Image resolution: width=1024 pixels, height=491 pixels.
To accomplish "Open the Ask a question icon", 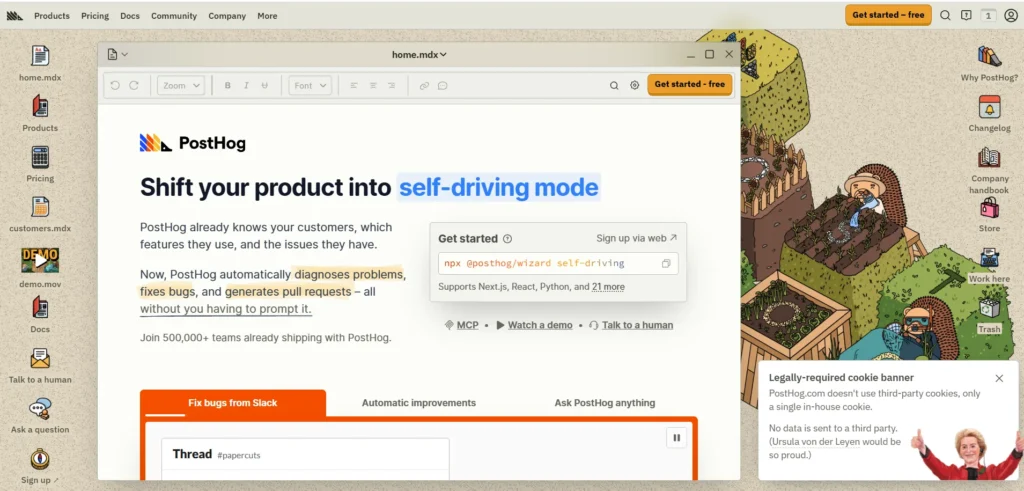I will click(x=40, y=409).
